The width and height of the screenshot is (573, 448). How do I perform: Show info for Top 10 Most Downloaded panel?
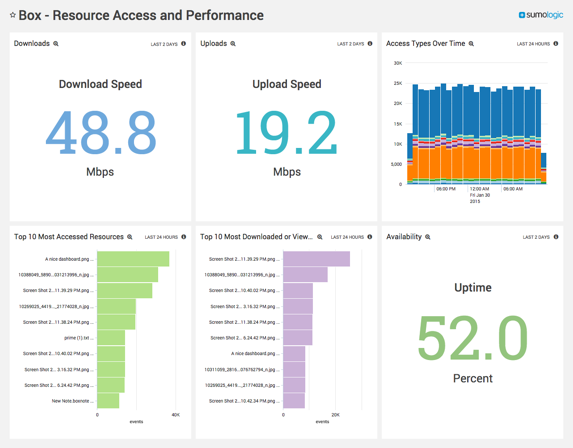pyautogui.click(x=370, y=237)
